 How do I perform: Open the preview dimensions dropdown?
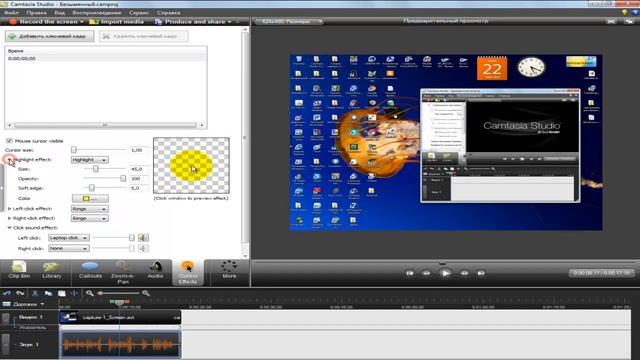coord(289,21)
